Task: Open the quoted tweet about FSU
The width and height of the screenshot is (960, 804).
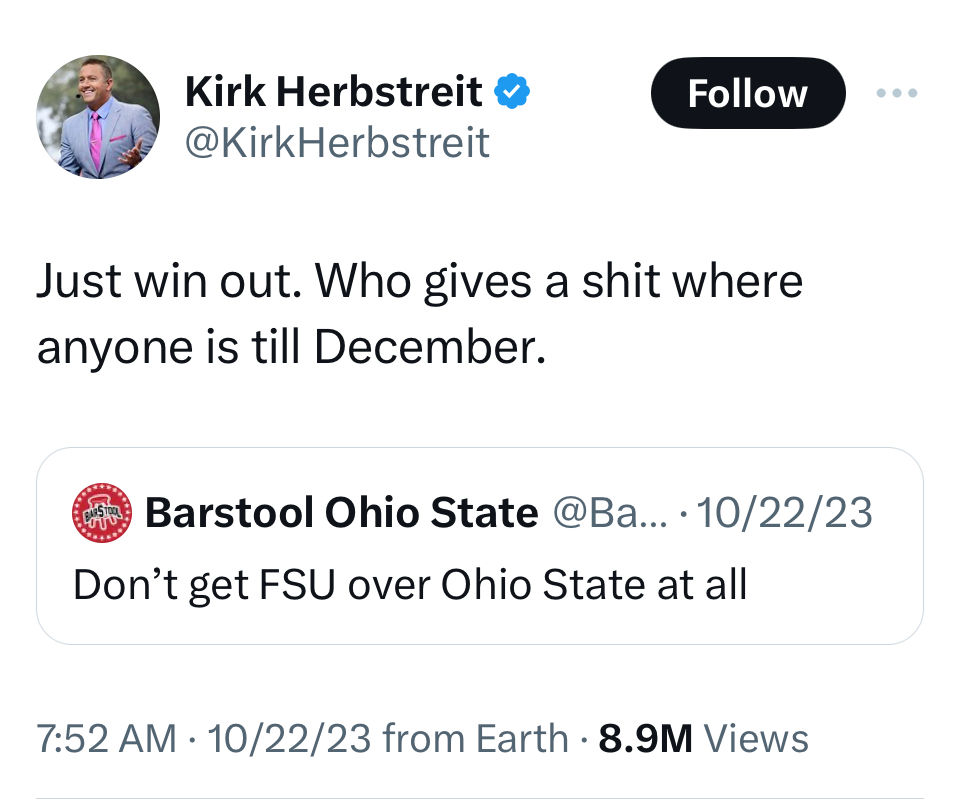Action: tap(410, 584)
